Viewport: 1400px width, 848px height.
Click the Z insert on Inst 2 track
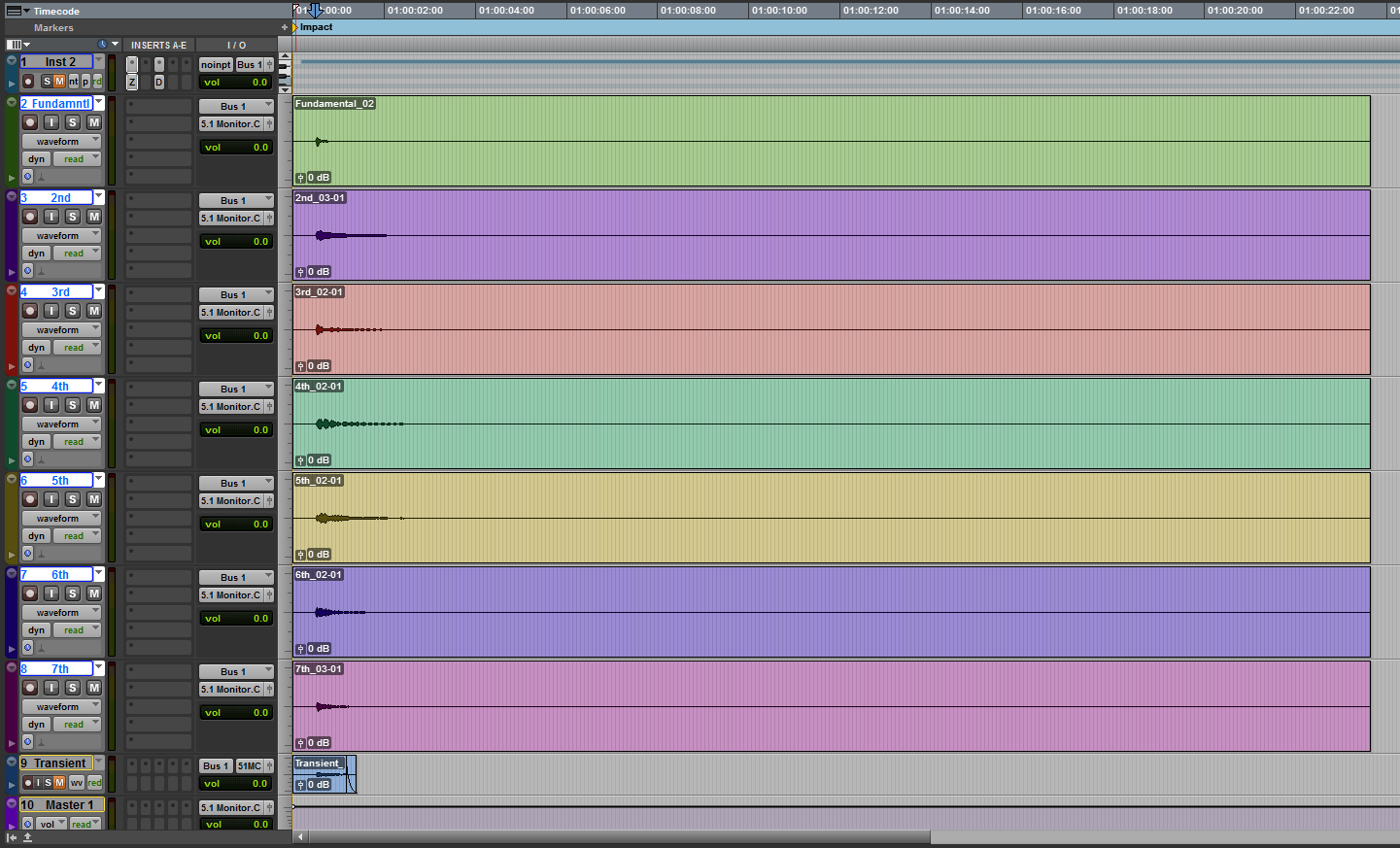[x=132, y=83]
